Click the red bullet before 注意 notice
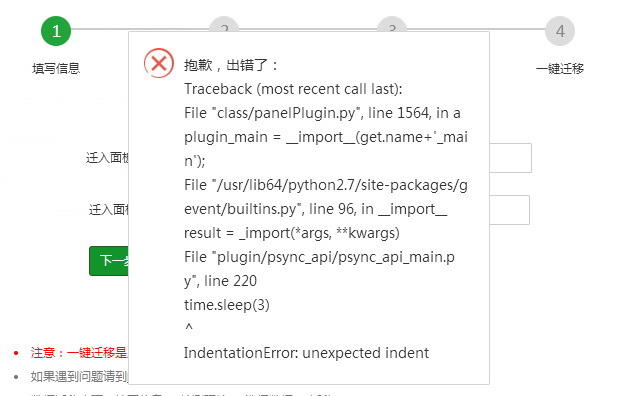Viewport: 636px width, 396px height. pyautogui.click(x=16, y=353)
